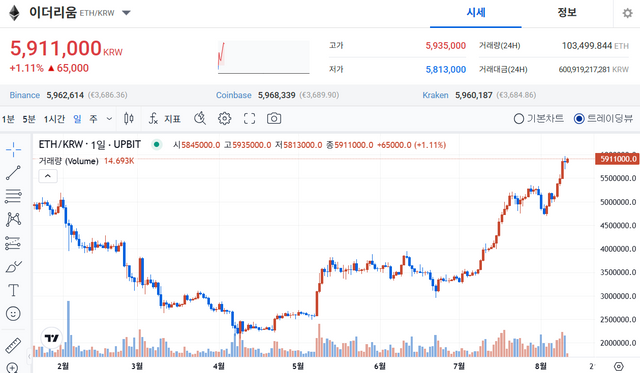Switch to the 시세 tab
Image resolution: width=640 pixels, height=373 pixels.
(x=476, y=13)
